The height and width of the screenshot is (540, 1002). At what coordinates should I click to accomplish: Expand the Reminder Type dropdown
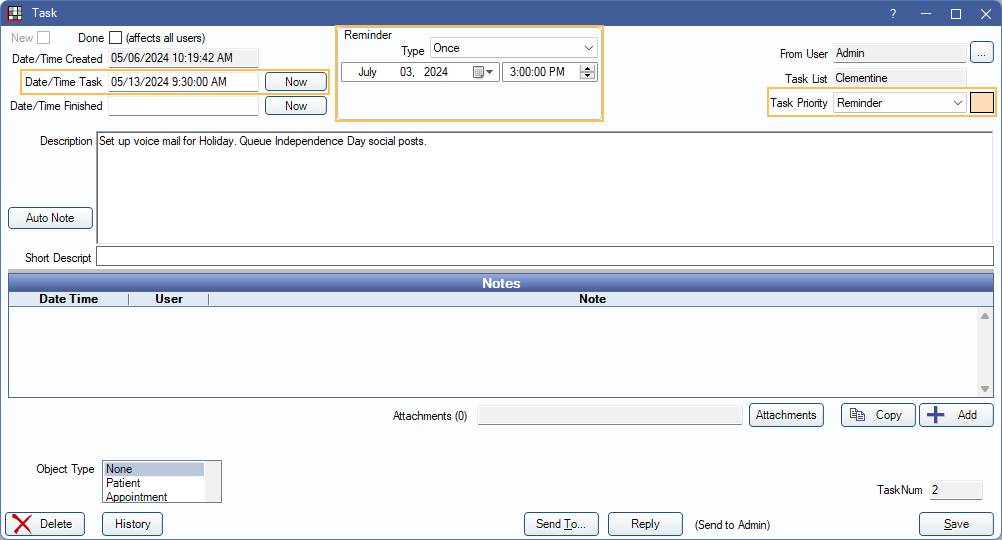pyautogui.click(x=587, y=48)
